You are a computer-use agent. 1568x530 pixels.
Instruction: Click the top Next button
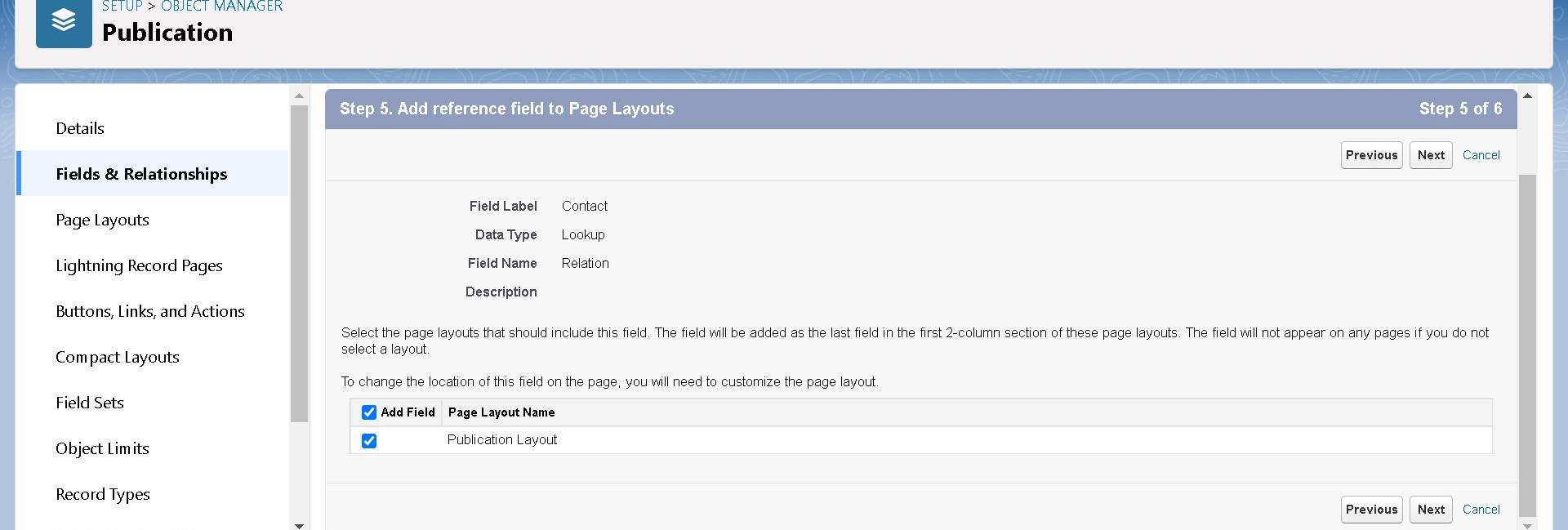point(1431,155)
